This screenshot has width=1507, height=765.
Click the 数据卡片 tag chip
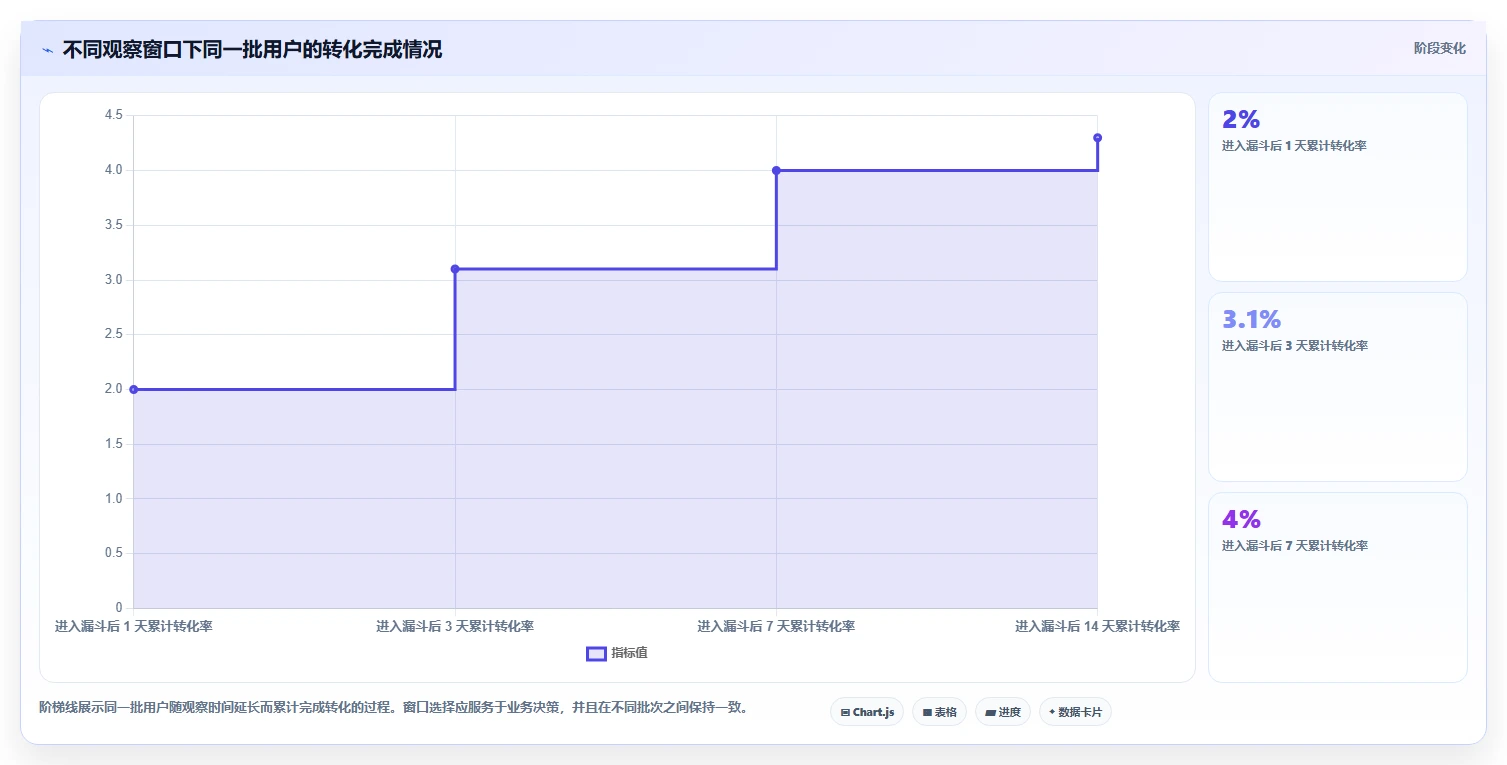[x=1075, y=712]
